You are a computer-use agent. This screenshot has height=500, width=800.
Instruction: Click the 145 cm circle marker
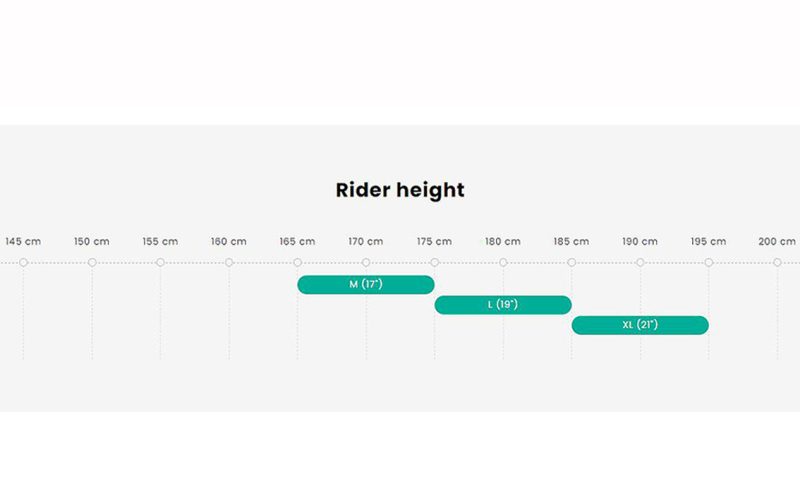pos(23,262)
